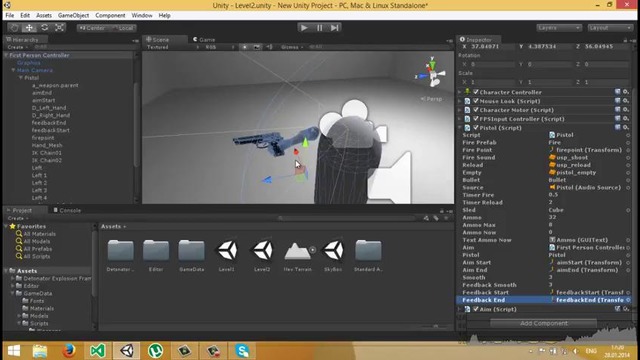Select feedbackEnd object in Hierarchy
The width and height of the screenshot is (640, 360).
[x=49, y=122]
